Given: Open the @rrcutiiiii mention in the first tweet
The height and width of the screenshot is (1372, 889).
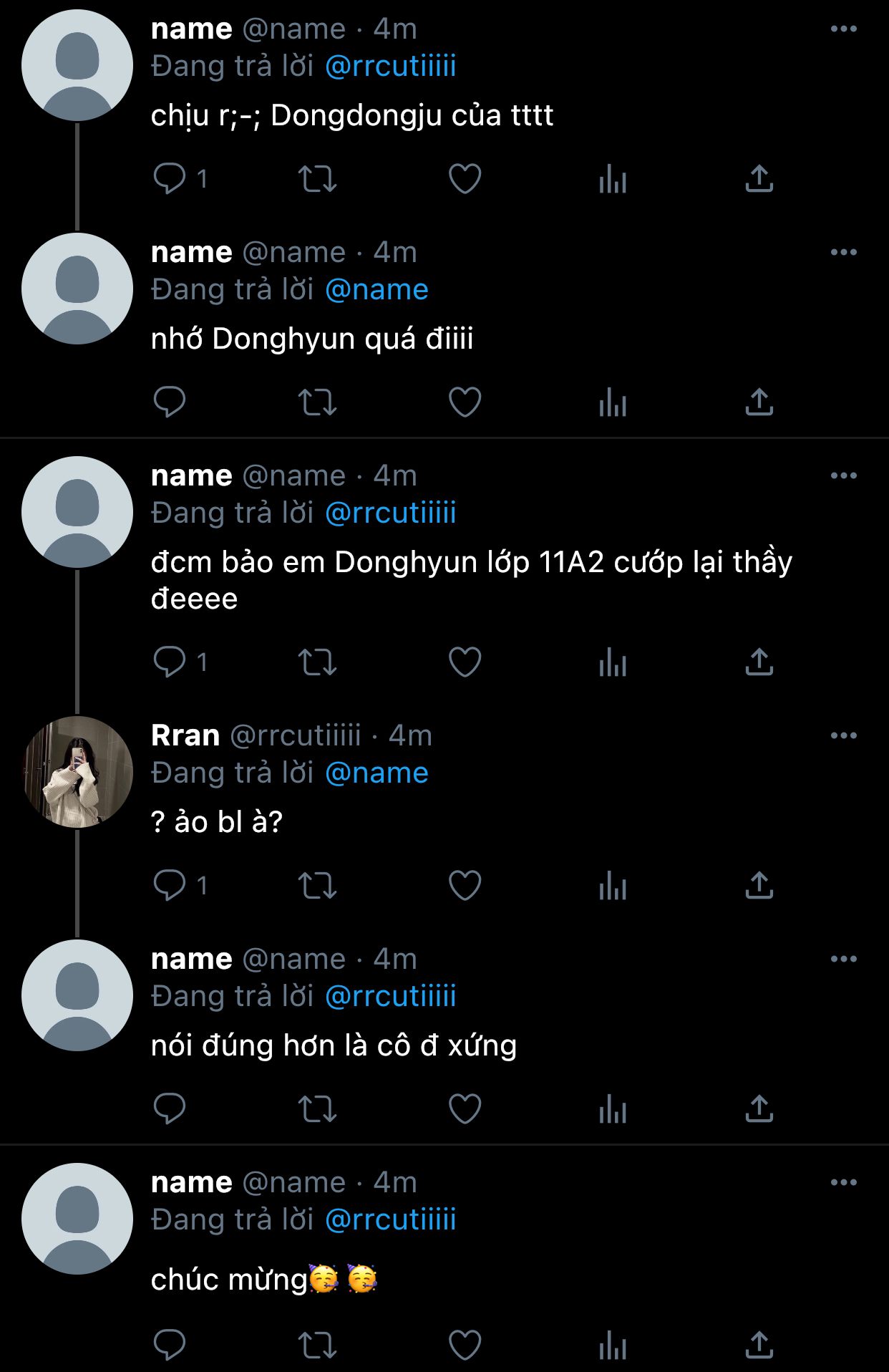Looking at the screenshot, I should pyautogui.click(x=391, y=67).
